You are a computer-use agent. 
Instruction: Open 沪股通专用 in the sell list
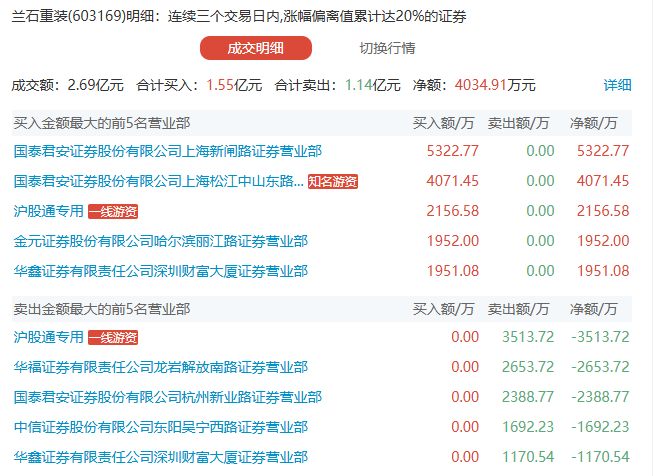[x=48, y=336]
